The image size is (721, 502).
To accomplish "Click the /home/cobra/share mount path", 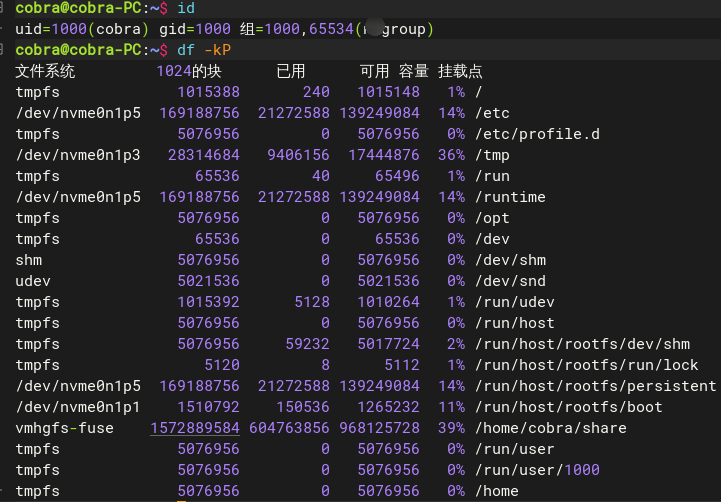I will (x=551, y=428).
